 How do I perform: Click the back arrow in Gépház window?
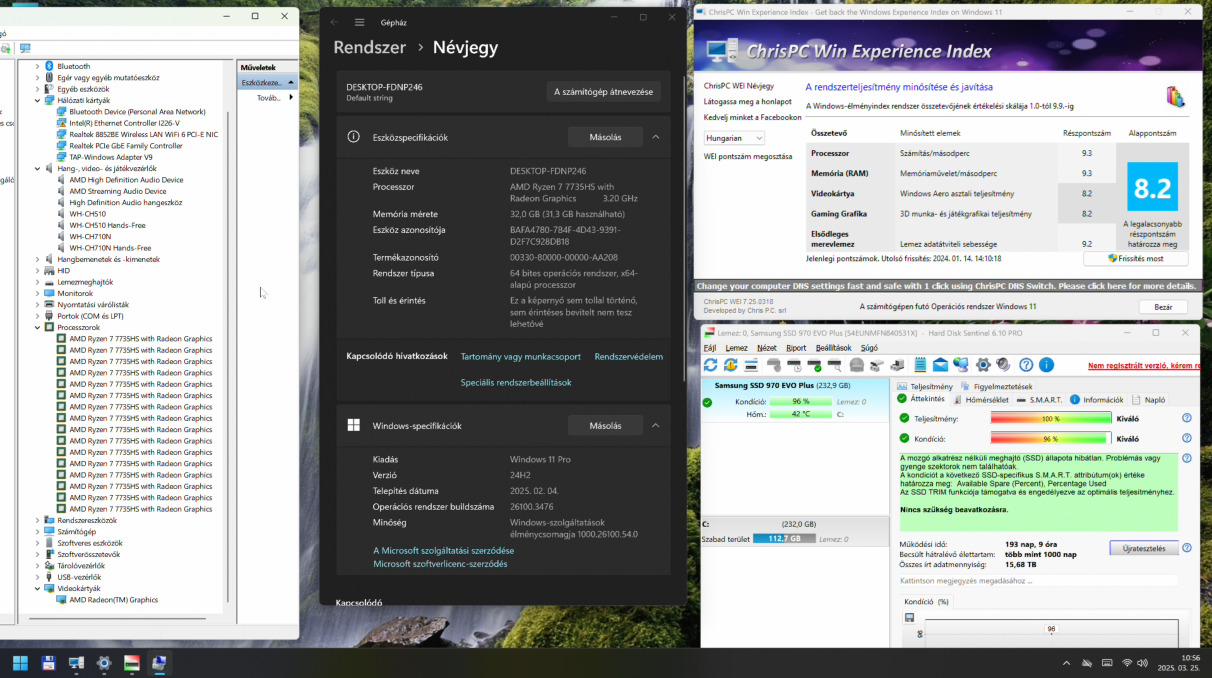point(334,22)
